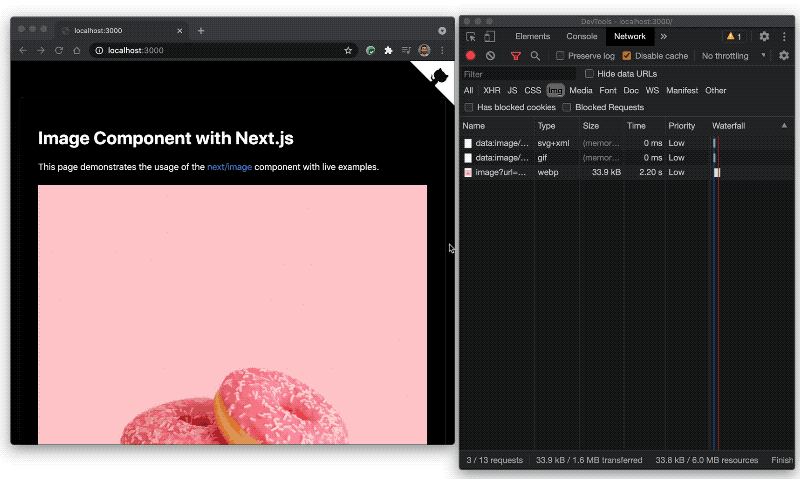Filter requests by XHR
The width and height of the screenshot is (800, 479).
pos(491,90)
